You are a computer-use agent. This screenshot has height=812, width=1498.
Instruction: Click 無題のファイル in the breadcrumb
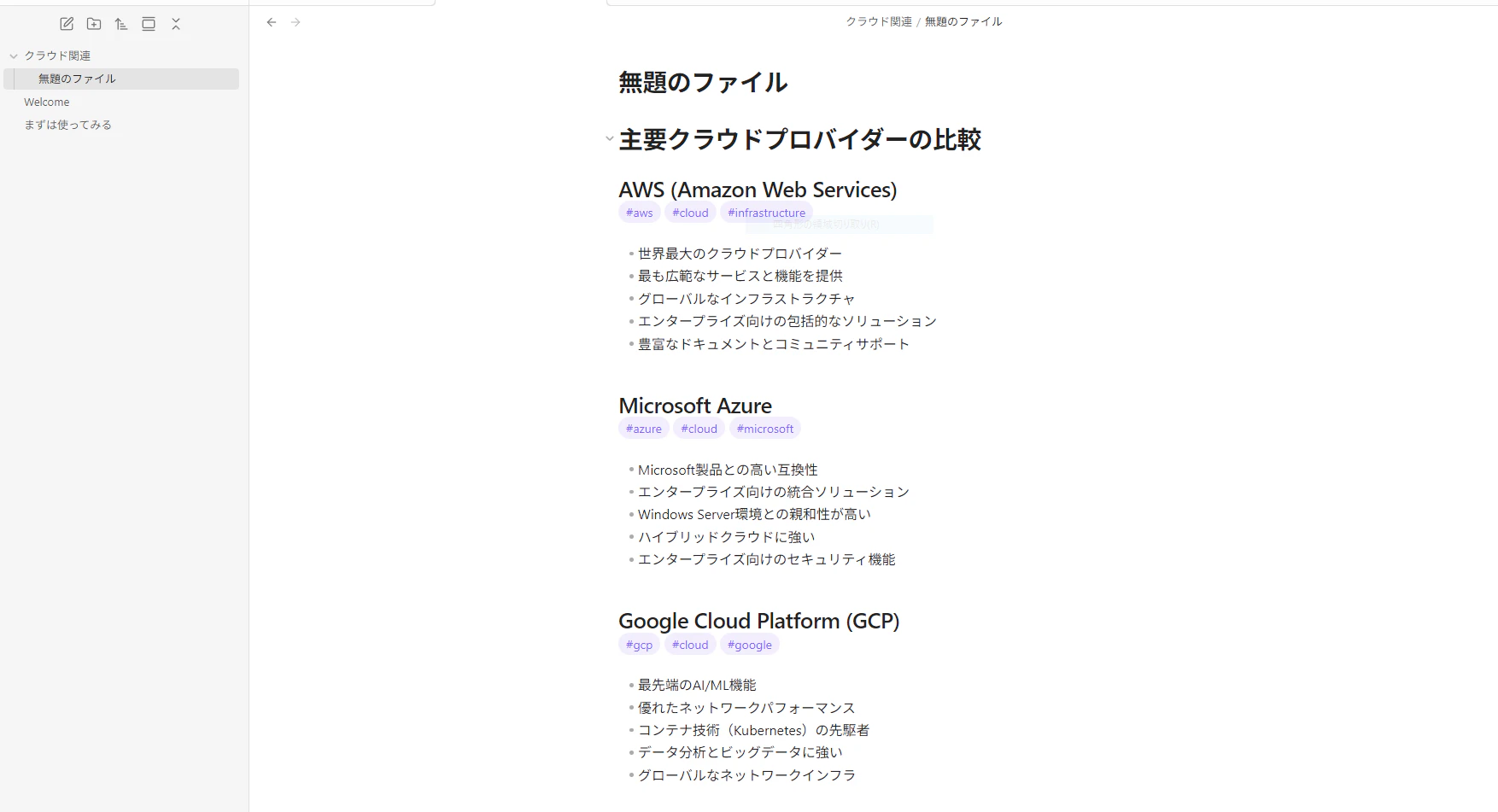[x=963, y=21]
